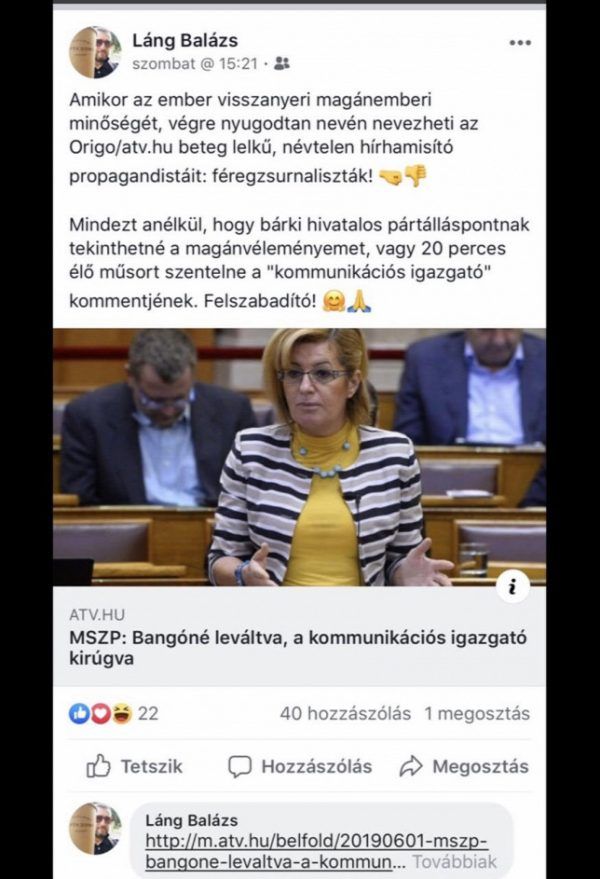Image resolution: width=600 pixels, height=879 pixels.
Task: Open the szombat @ 15:21 timestamp
Action: tap(195, 64)
